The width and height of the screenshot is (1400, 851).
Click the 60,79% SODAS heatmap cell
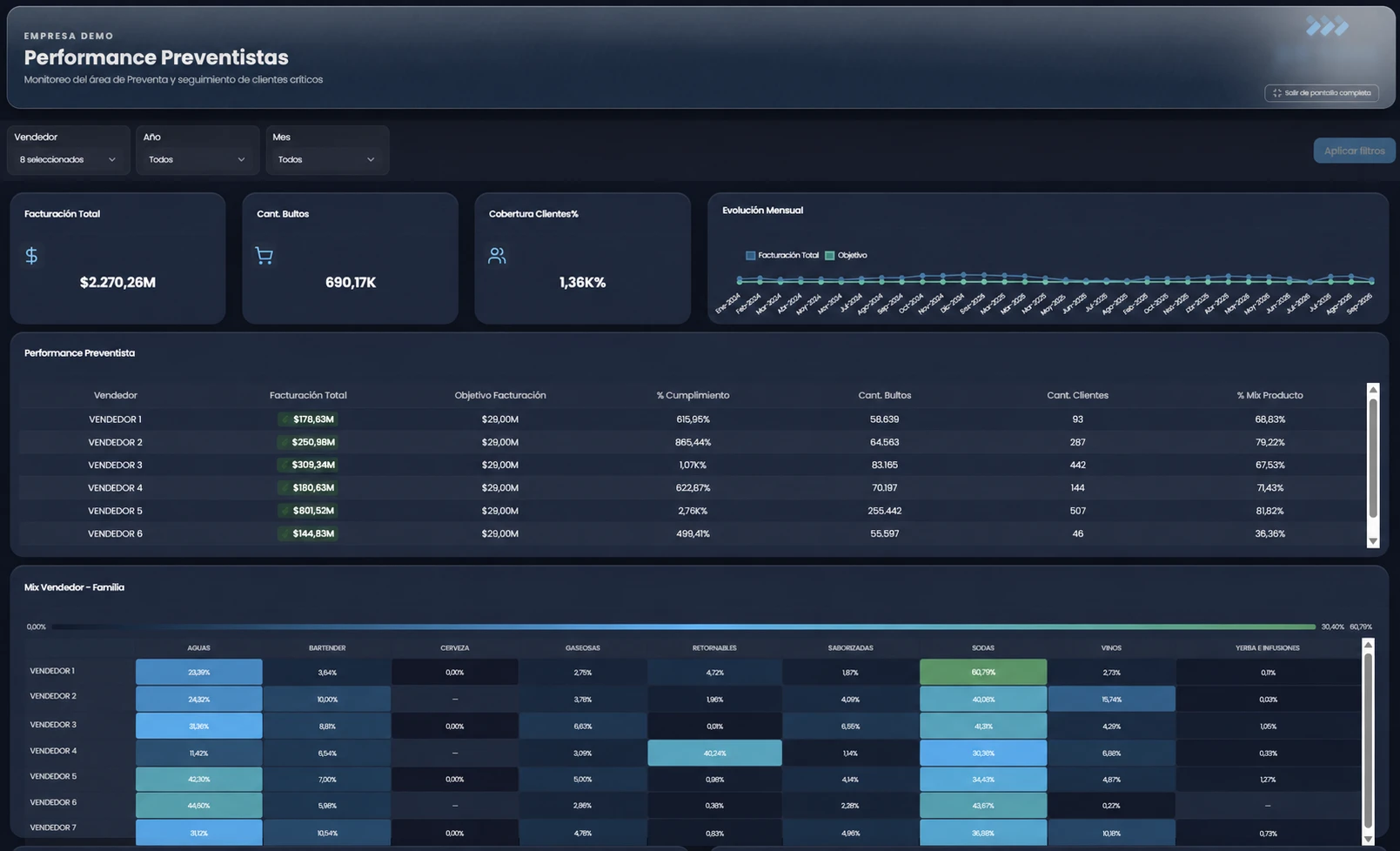tap(983, 672)
